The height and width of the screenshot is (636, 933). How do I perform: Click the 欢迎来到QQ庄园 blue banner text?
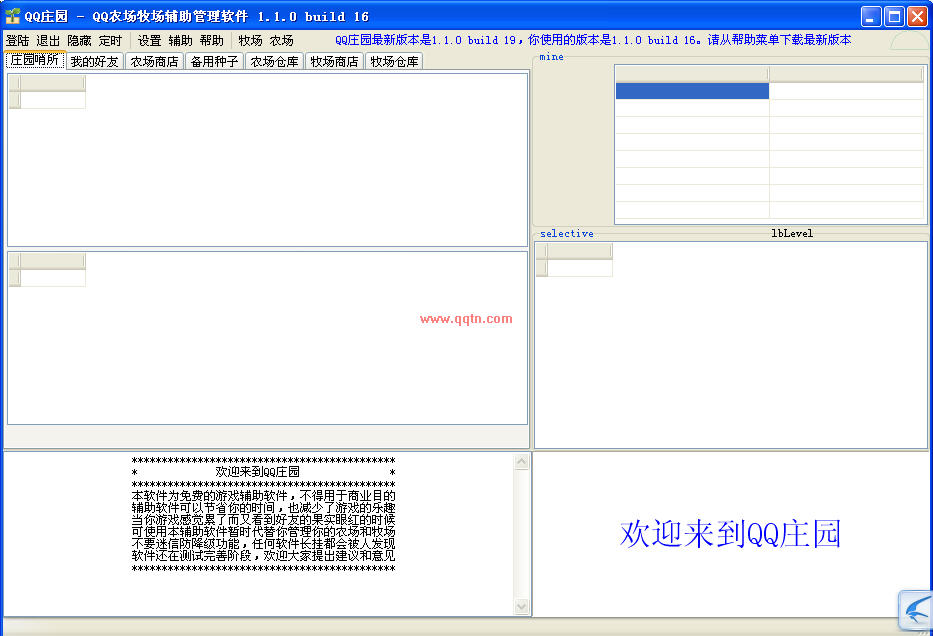point(730,533)
